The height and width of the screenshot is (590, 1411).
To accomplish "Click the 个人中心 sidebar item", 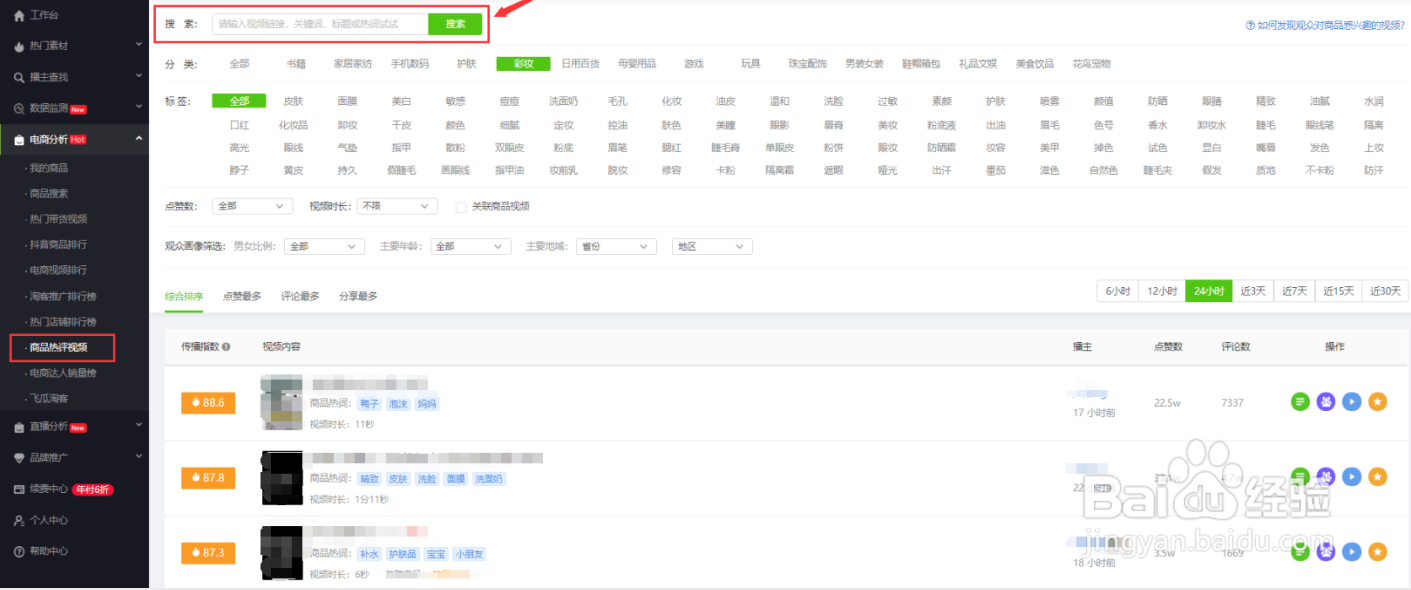I will click(x=41, y=520).
